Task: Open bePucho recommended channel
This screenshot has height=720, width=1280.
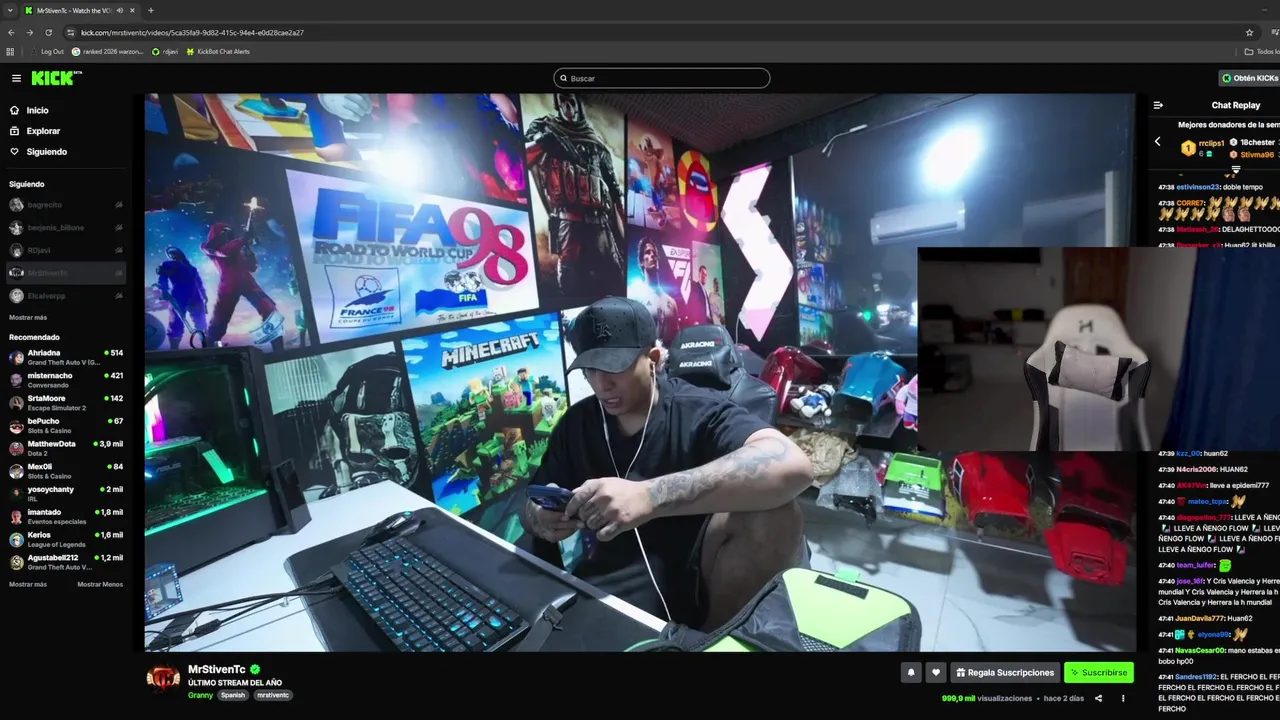Action: (x=65, y=425)
